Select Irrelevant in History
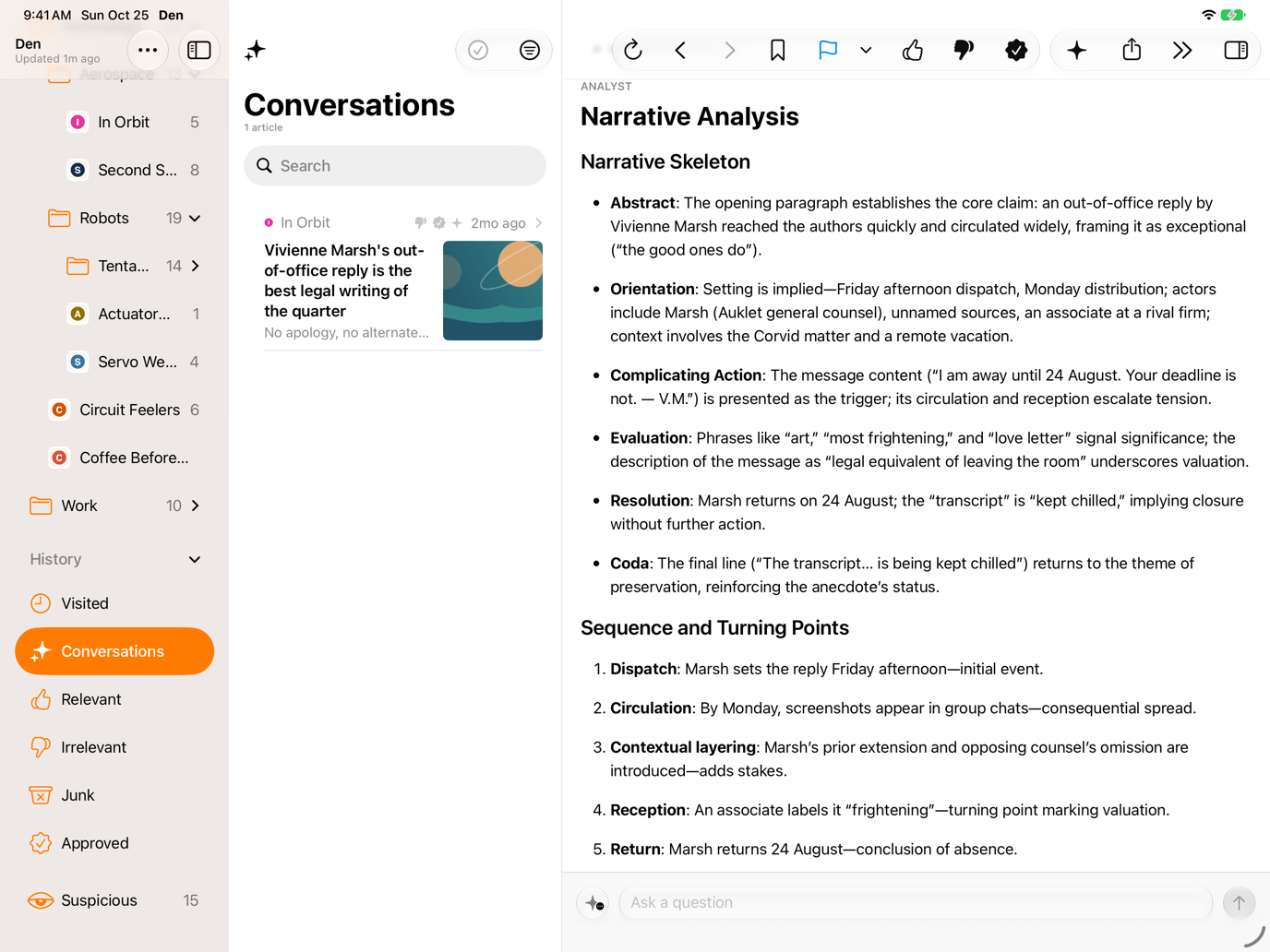 point(114,747)
